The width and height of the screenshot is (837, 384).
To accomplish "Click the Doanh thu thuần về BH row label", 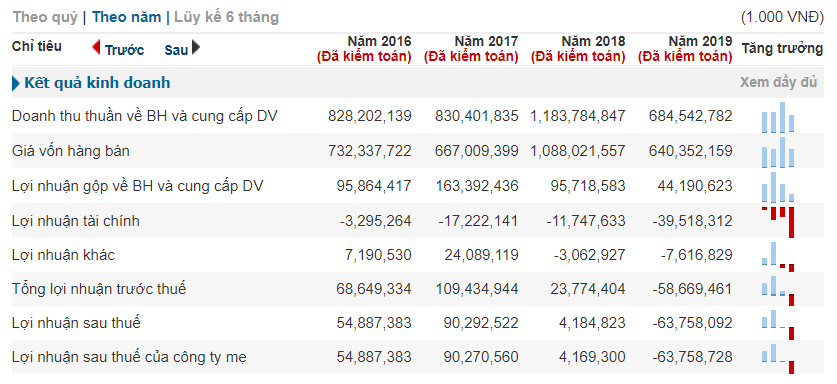I will 145,116.
